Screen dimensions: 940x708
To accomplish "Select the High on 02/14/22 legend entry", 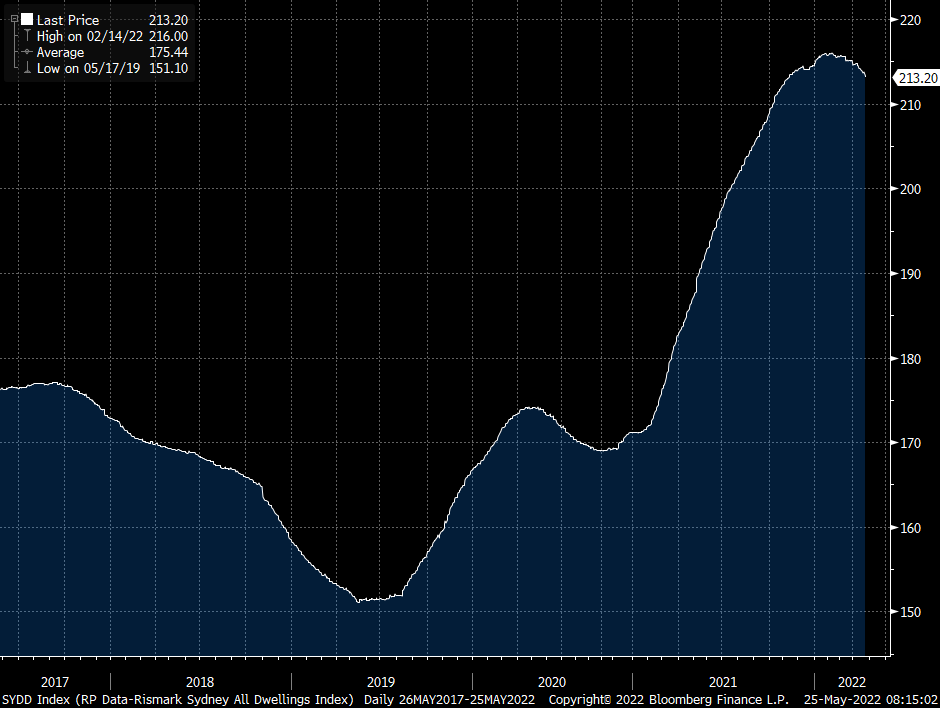I will coord(88,36).
